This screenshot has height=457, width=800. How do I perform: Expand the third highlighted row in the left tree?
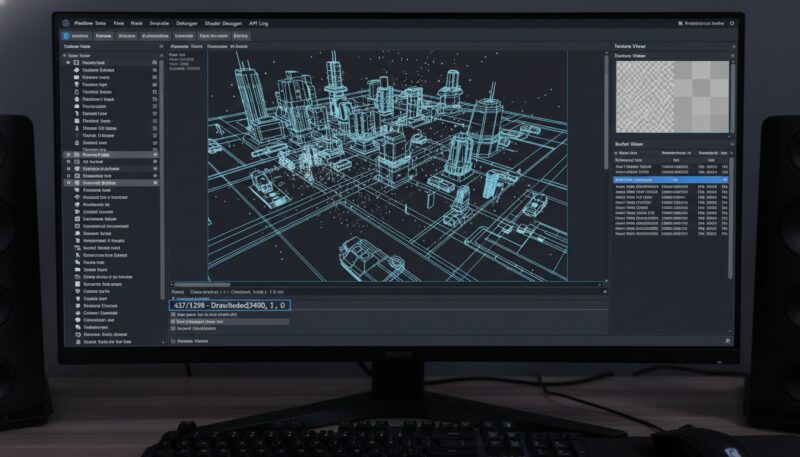pos(67,184)
